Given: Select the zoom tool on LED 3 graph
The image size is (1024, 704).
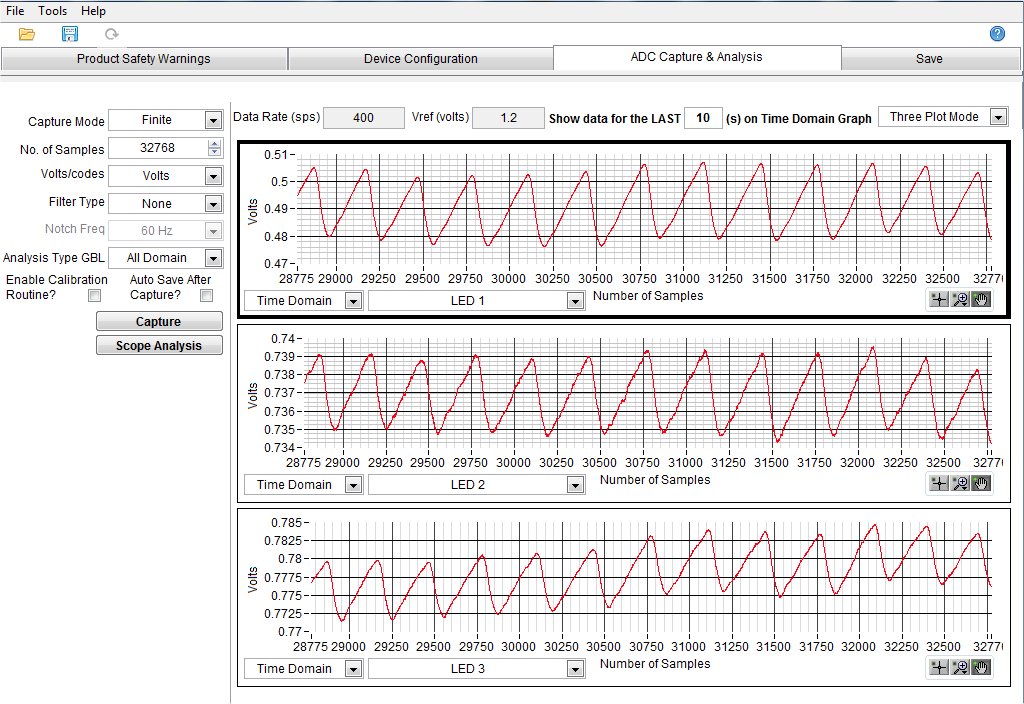Looking at the screenshot, I should 960,668.
